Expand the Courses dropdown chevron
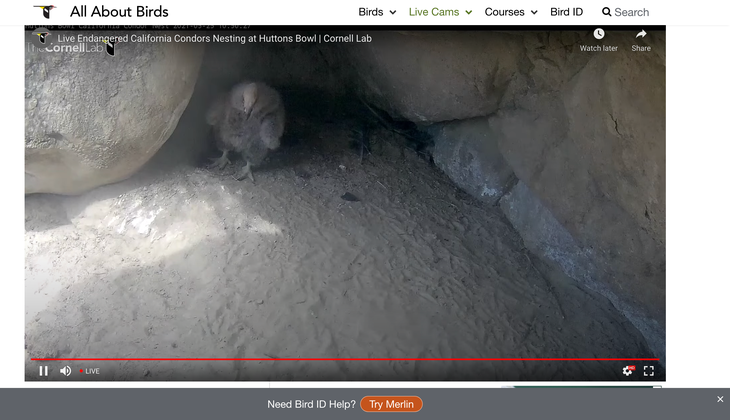Screen dimensions: 730x420 [x=534, y=13]
